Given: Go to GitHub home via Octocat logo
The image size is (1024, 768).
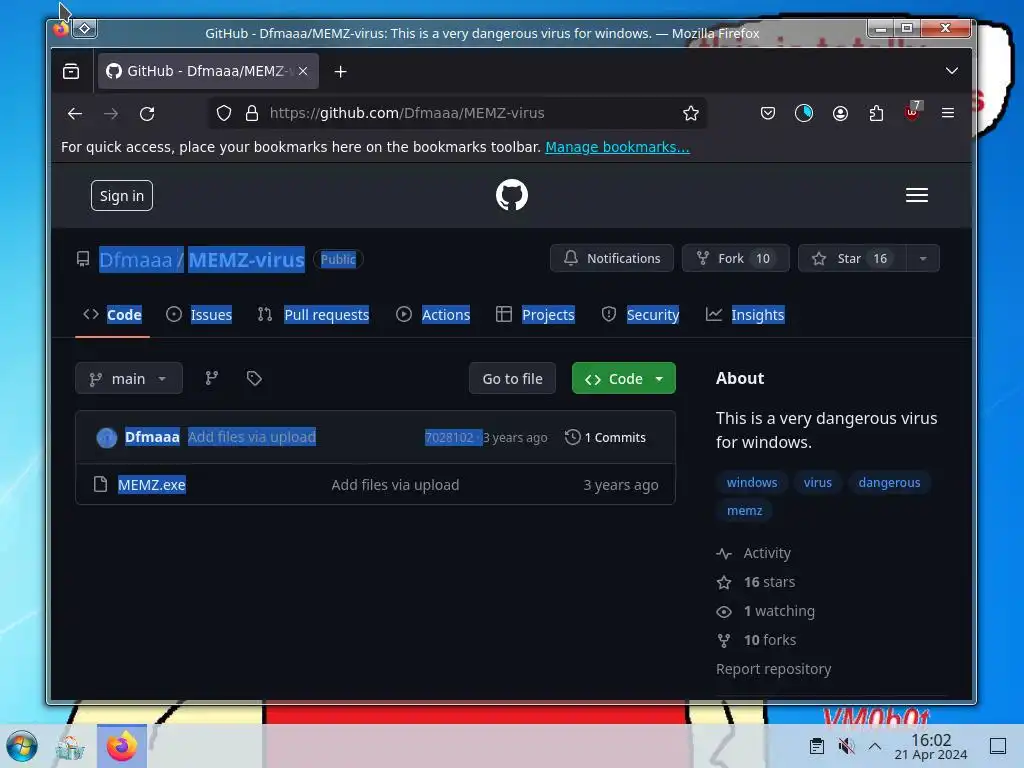Looking at the screenshot, I should coord(511,195).
